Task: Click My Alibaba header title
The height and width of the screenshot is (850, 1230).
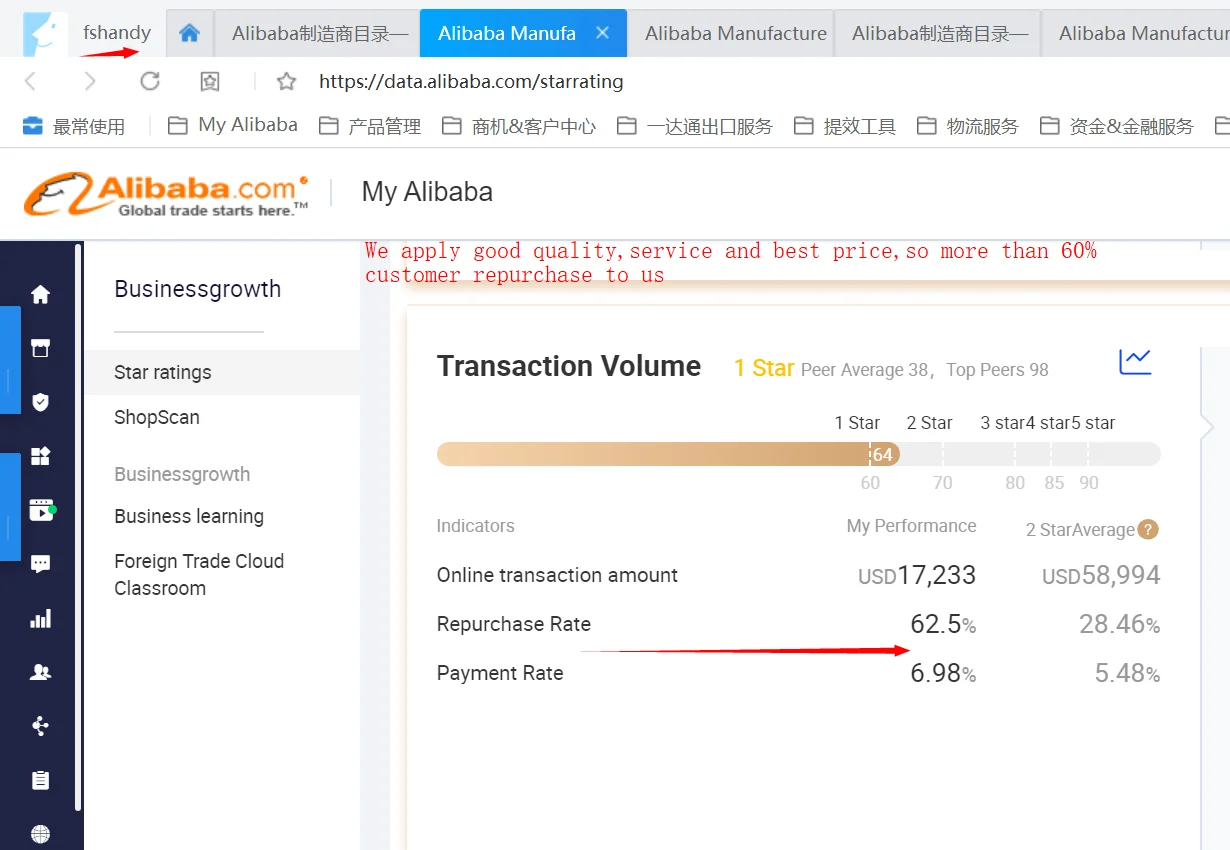Action: tap(427, 192)
